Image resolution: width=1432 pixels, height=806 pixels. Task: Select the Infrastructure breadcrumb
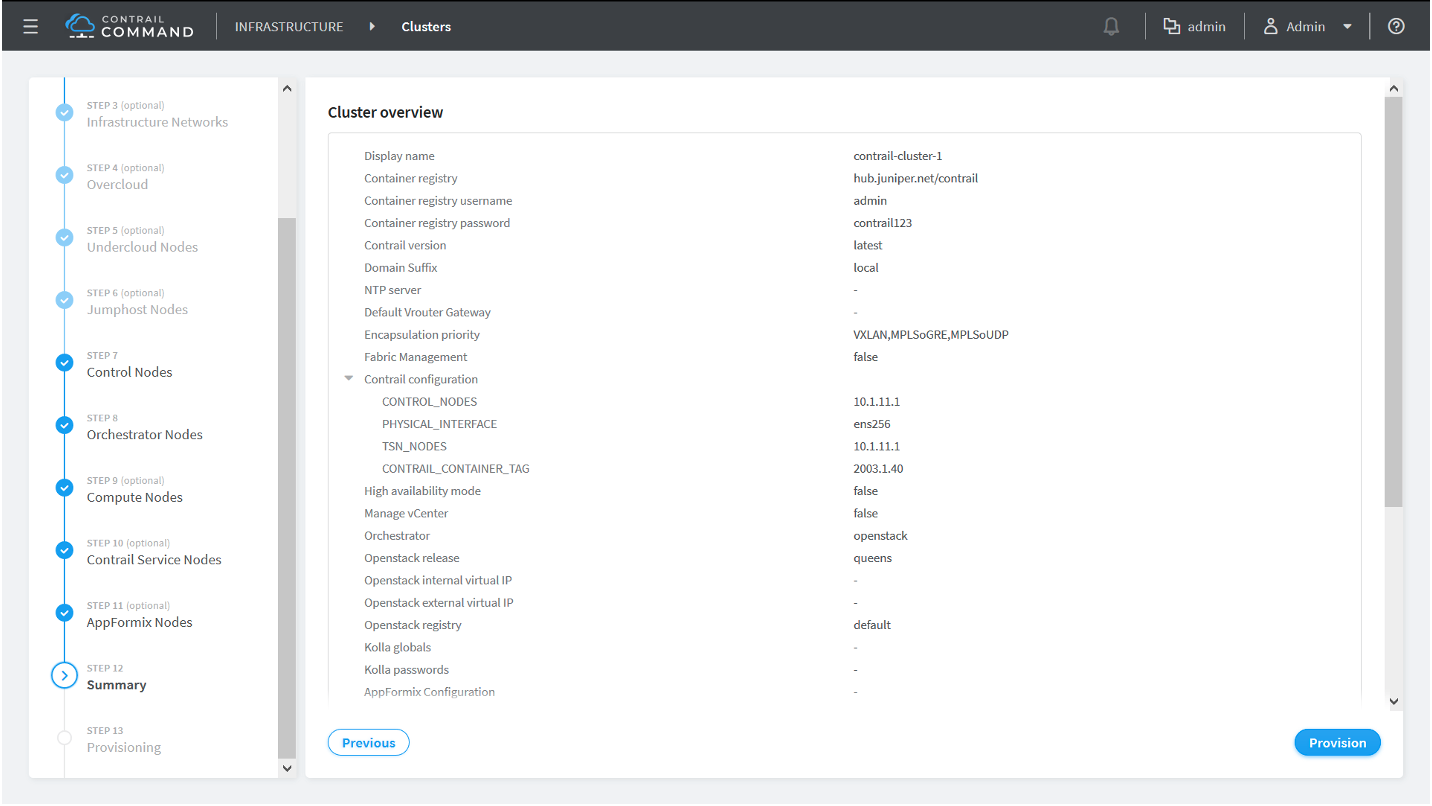coord(288,27)
